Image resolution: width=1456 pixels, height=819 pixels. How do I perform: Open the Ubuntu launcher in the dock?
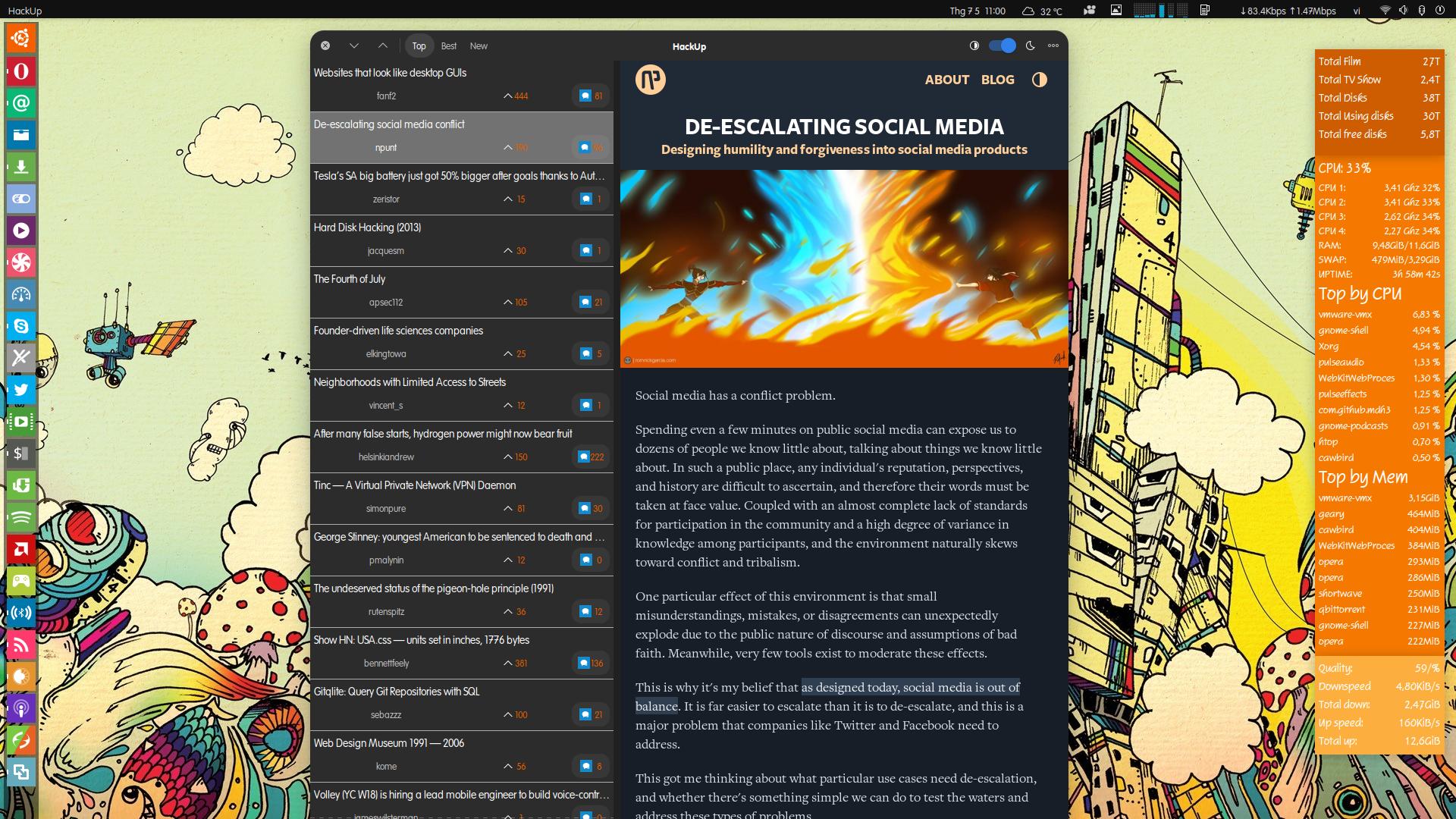pyautogui.click(x=21, y=38)
